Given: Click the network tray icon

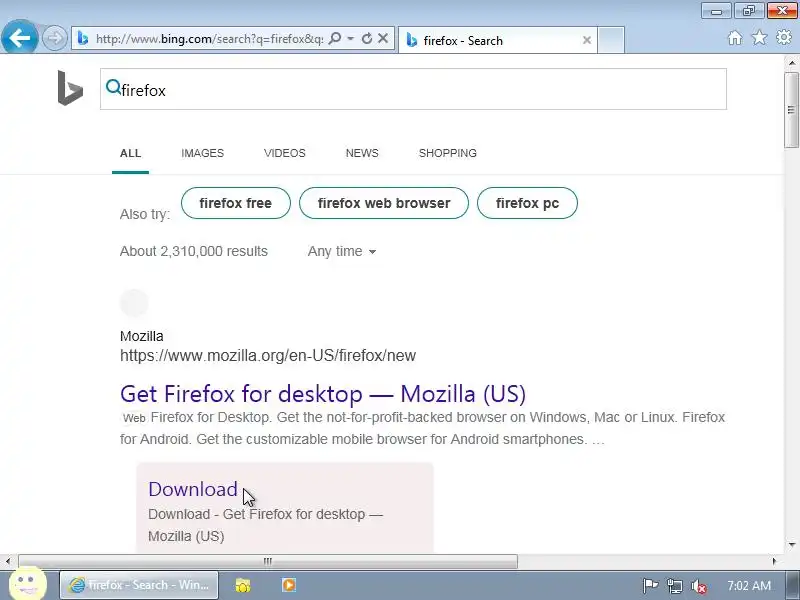Looking at the screenshot, I should tap(674, 586).
